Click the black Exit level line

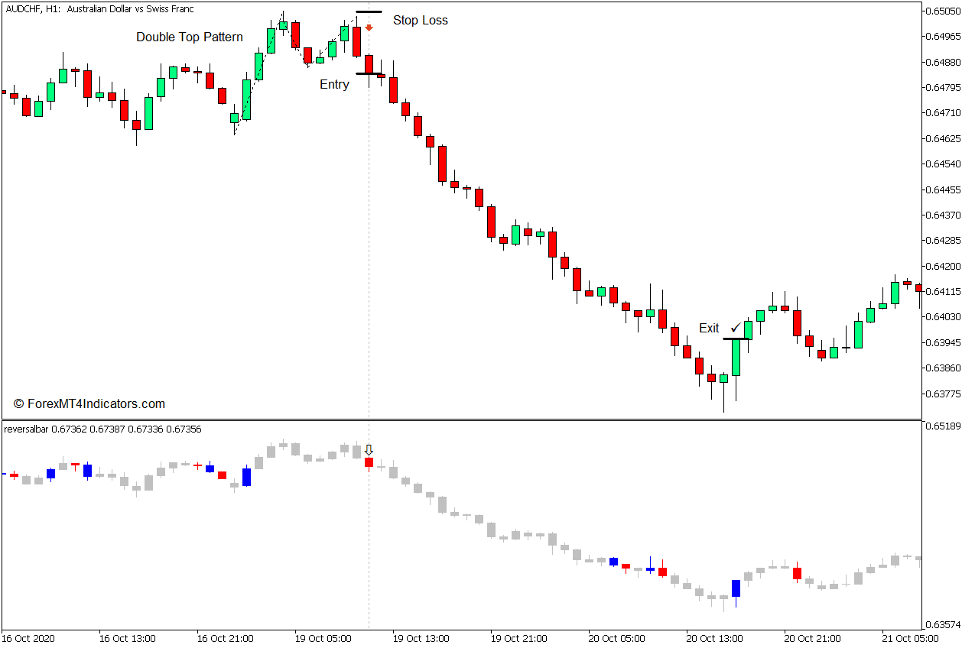click(x=736, y=339)
